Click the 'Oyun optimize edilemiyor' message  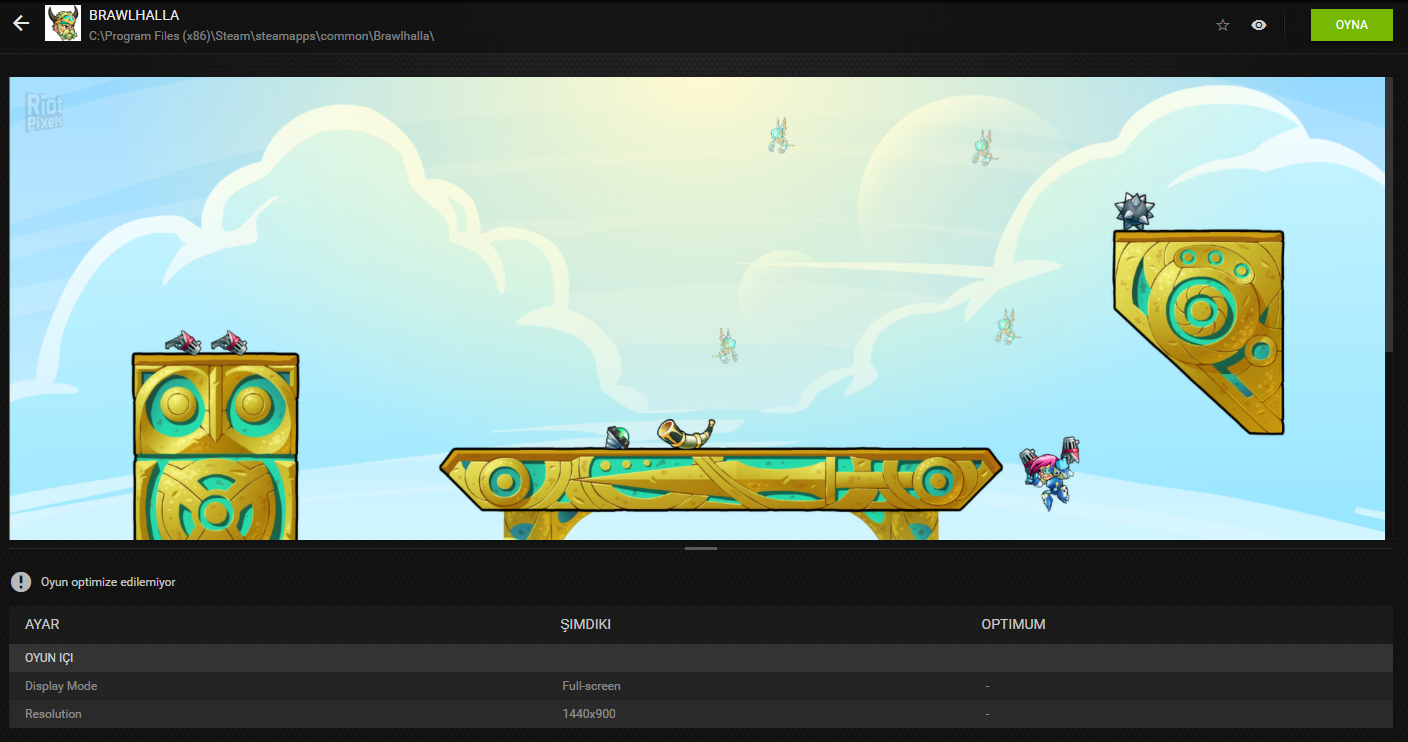click(x=108, y=582)
